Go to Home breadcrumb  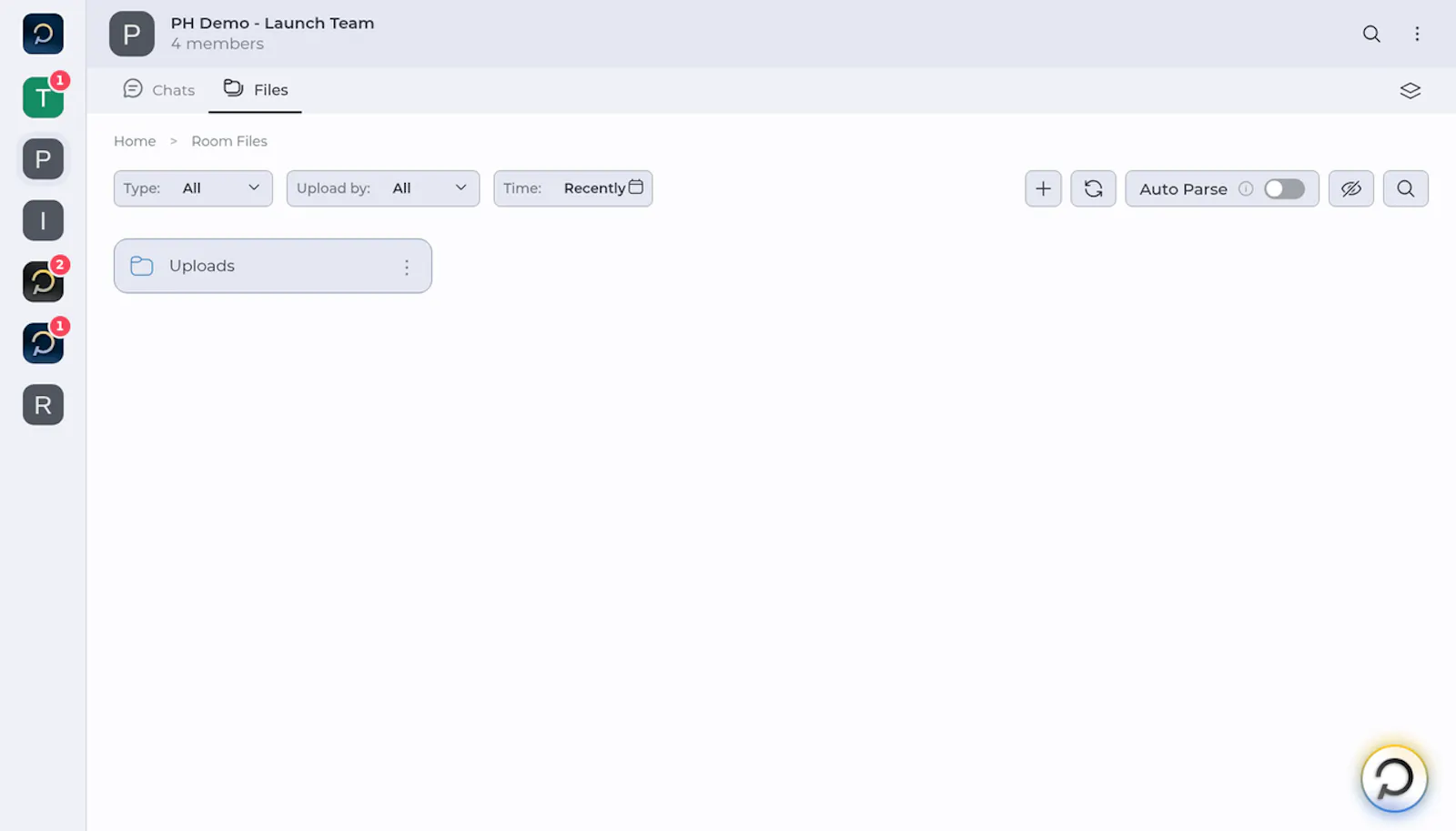pos(135,141)
